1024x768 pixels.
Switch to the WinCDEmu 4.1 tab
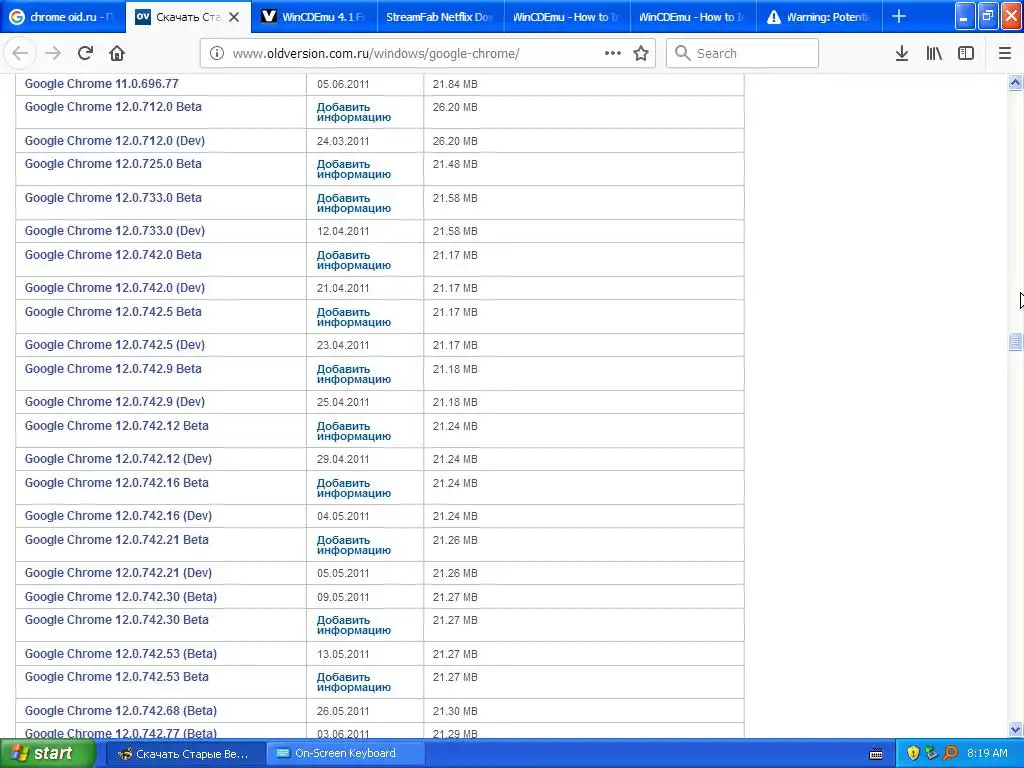click(x=315, y=17)
